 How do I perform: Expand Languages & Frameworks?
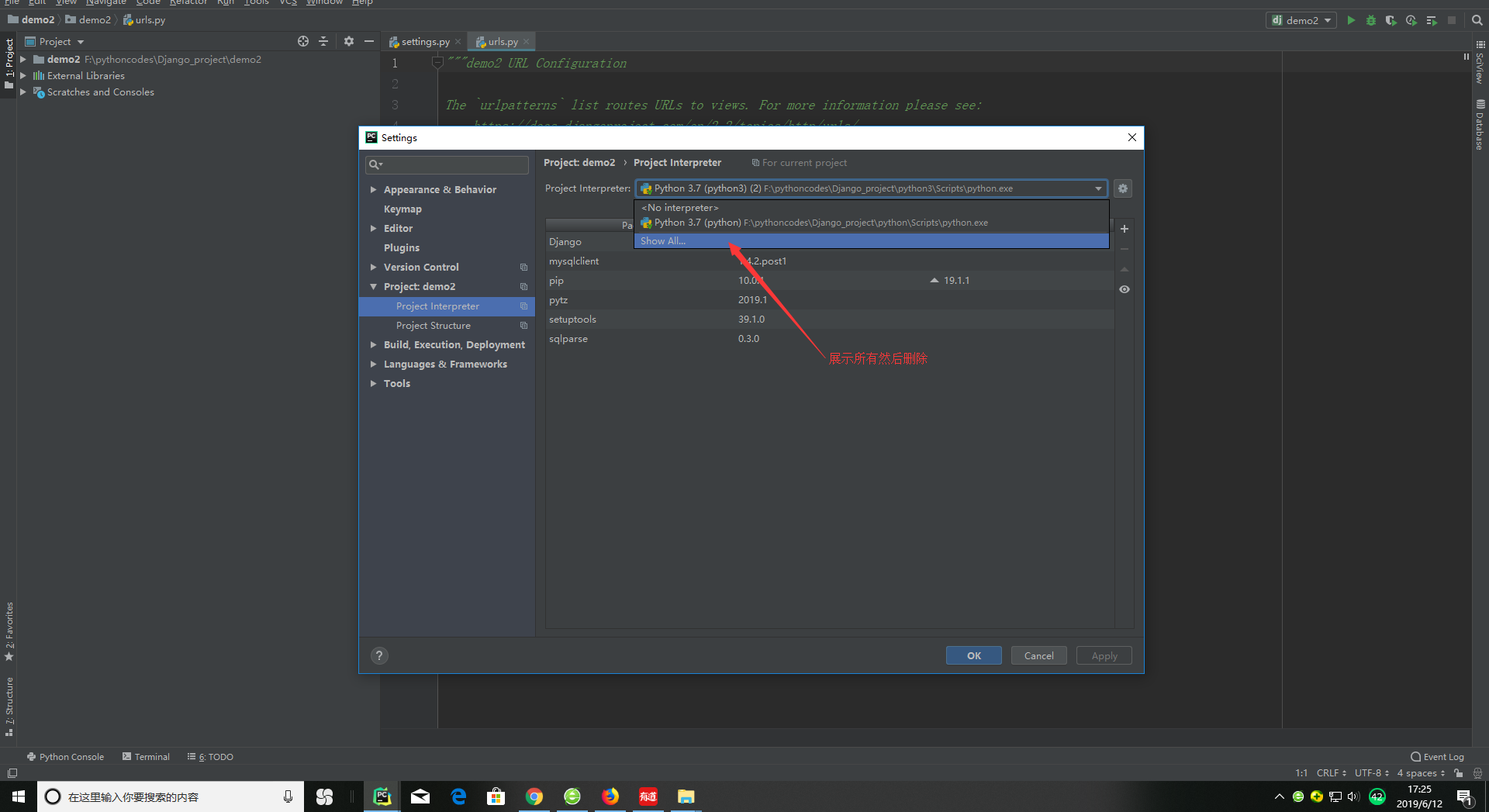373,365
